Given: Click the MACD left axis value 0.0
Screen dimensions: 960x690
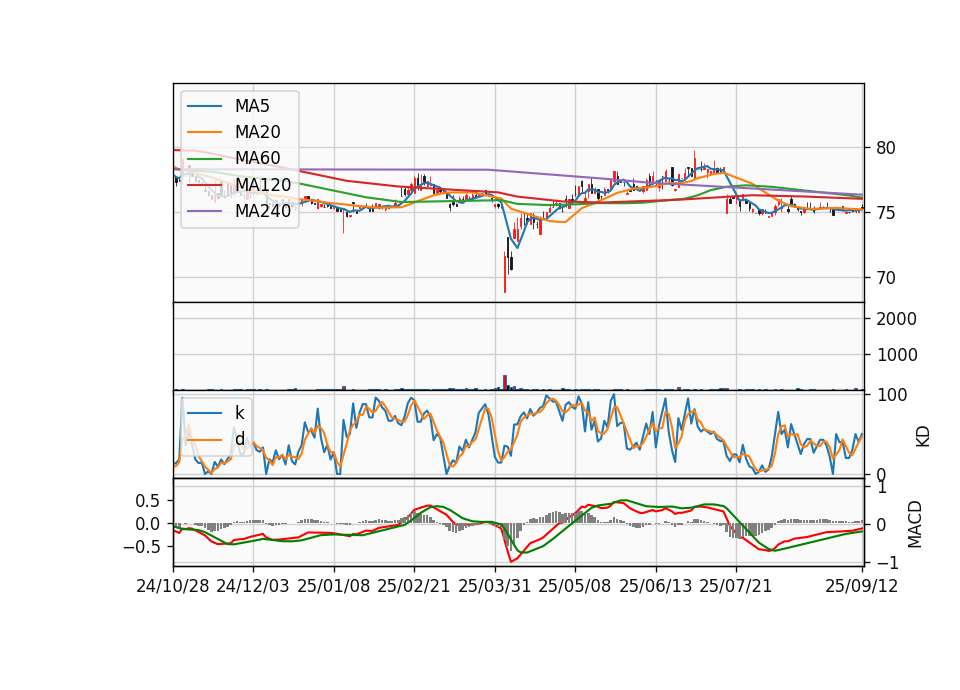Looking at the screenshot, I should tap(147, 524).
